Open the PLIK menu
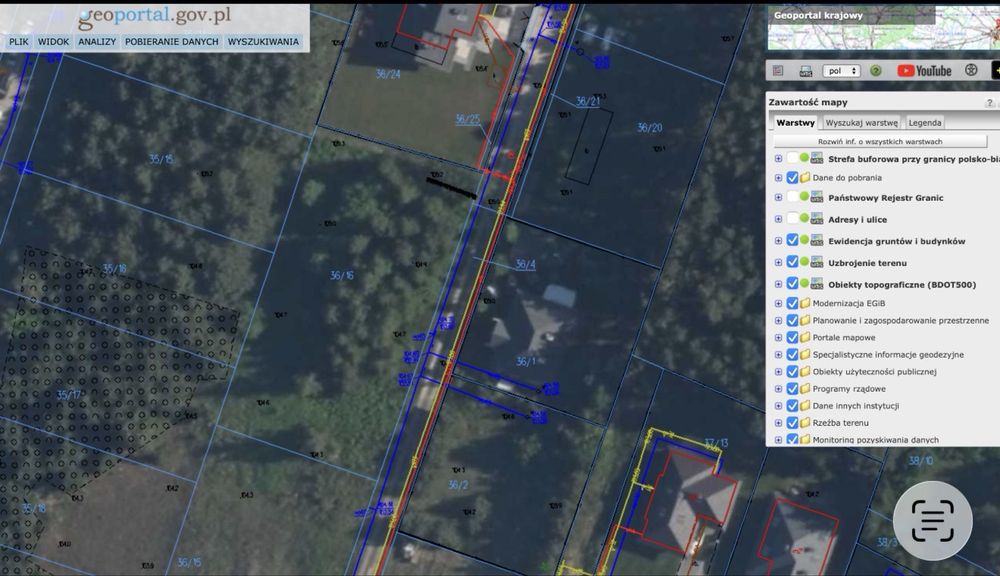 pos(18,41)
